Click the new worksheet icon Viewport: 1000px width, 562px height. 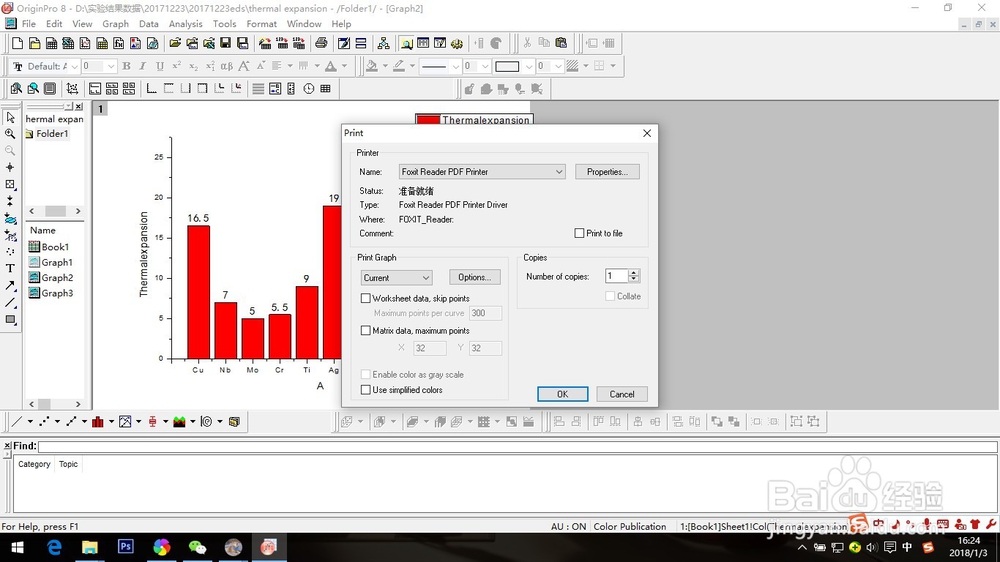coord(51,43)
